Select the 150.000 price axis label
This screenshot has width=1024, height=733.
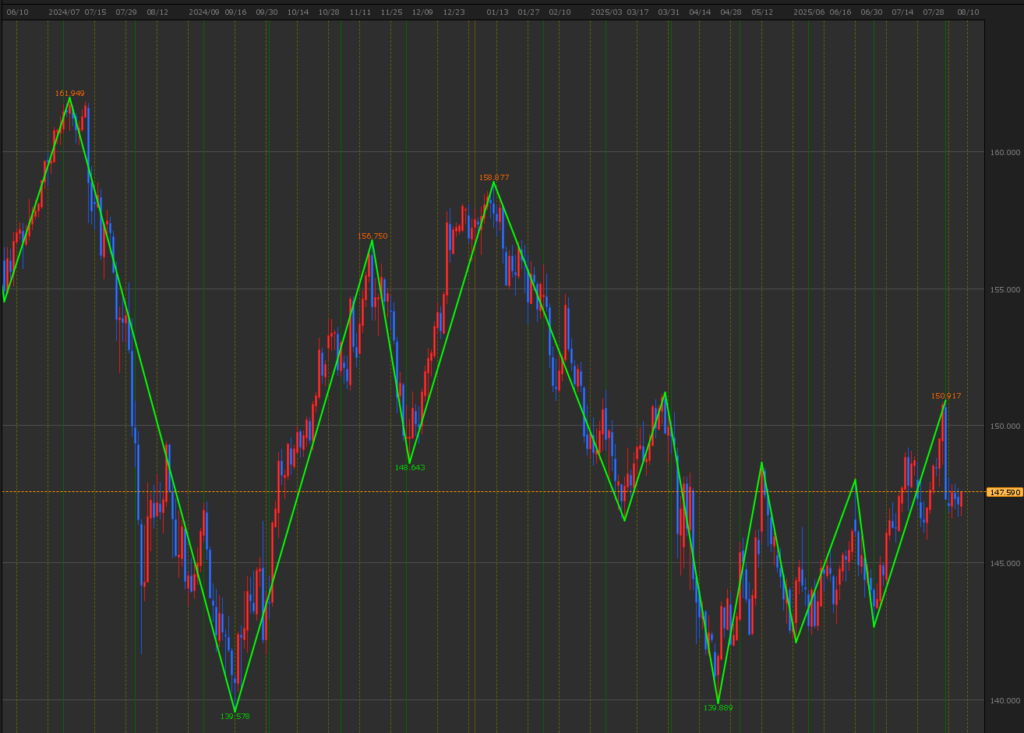pyautogui.click(x=1004, y=426)
